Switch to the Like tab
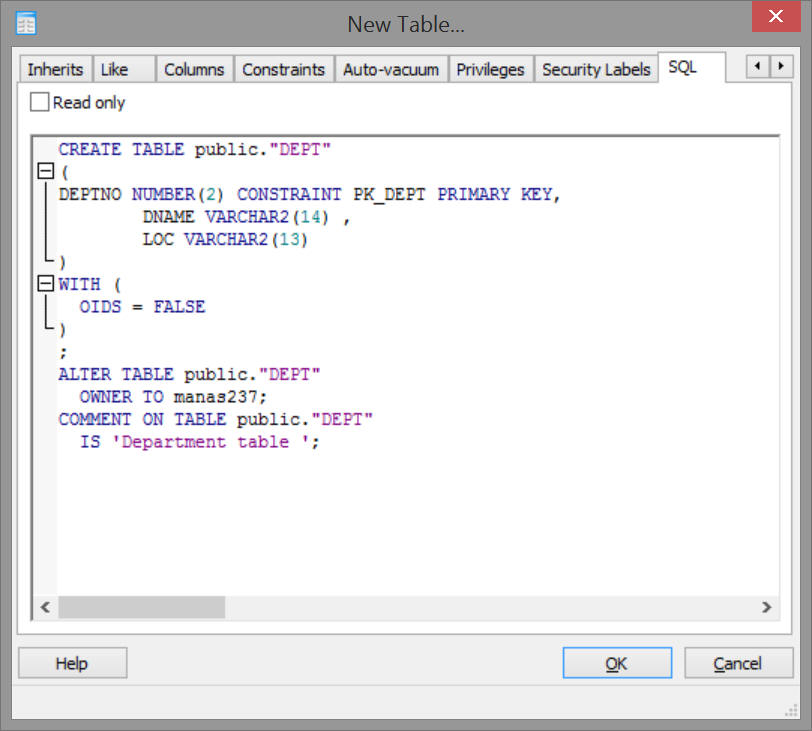Image resolution: width=812 pixels, height=731 pixels. (x=115, y=69)
